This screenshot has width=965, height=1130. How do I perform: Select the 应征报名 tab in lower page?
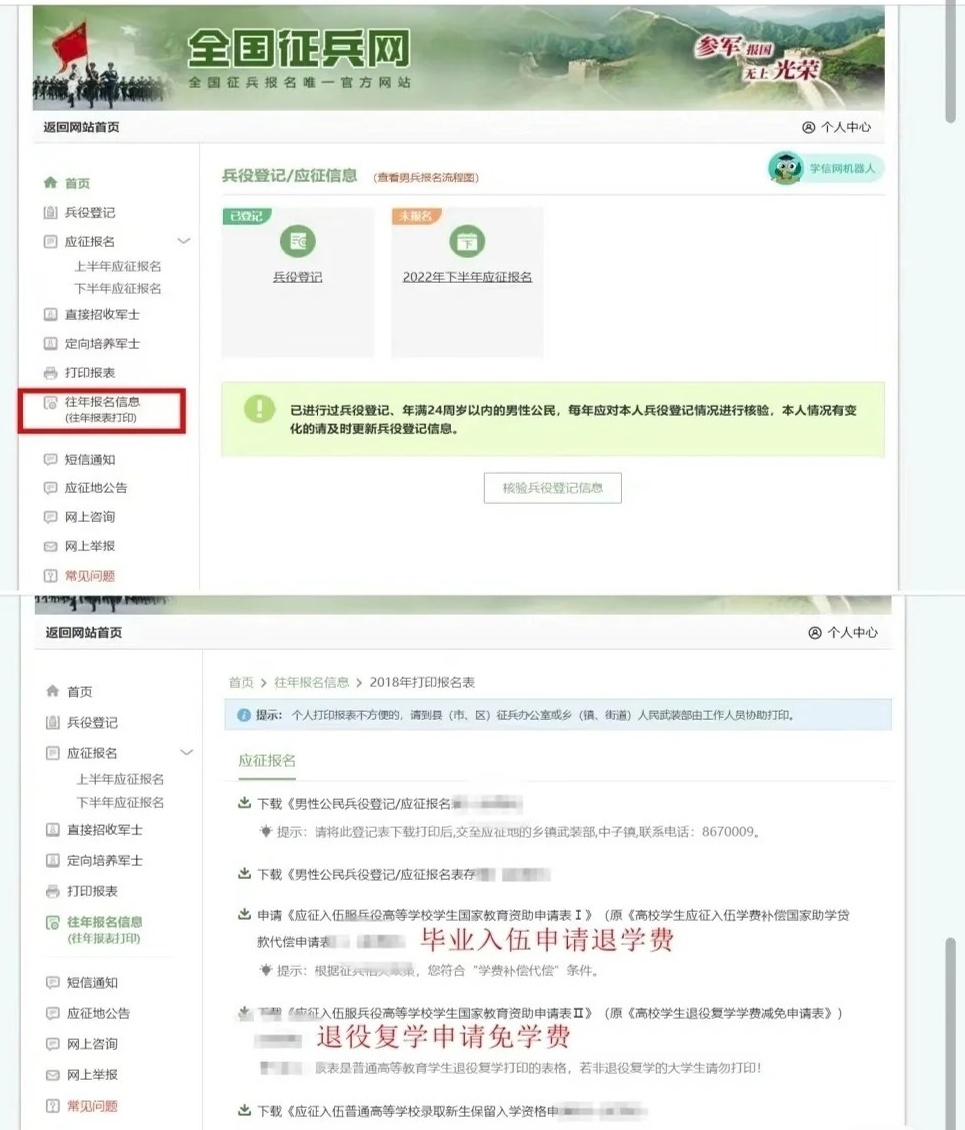267,761
